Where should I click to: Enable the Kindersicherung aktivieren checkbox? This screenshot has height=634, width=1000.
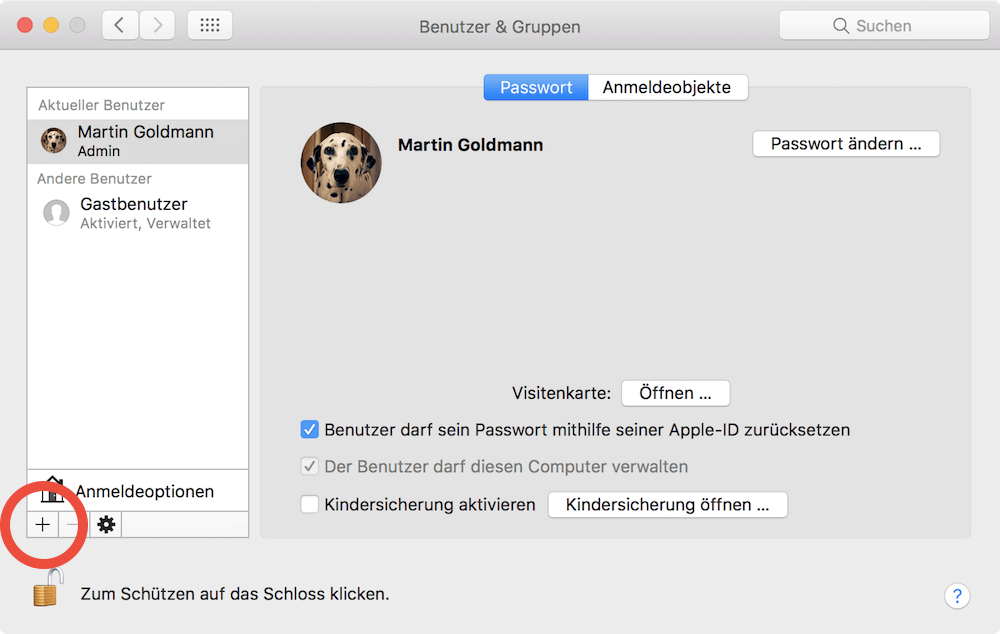click(x=309, y=505)
